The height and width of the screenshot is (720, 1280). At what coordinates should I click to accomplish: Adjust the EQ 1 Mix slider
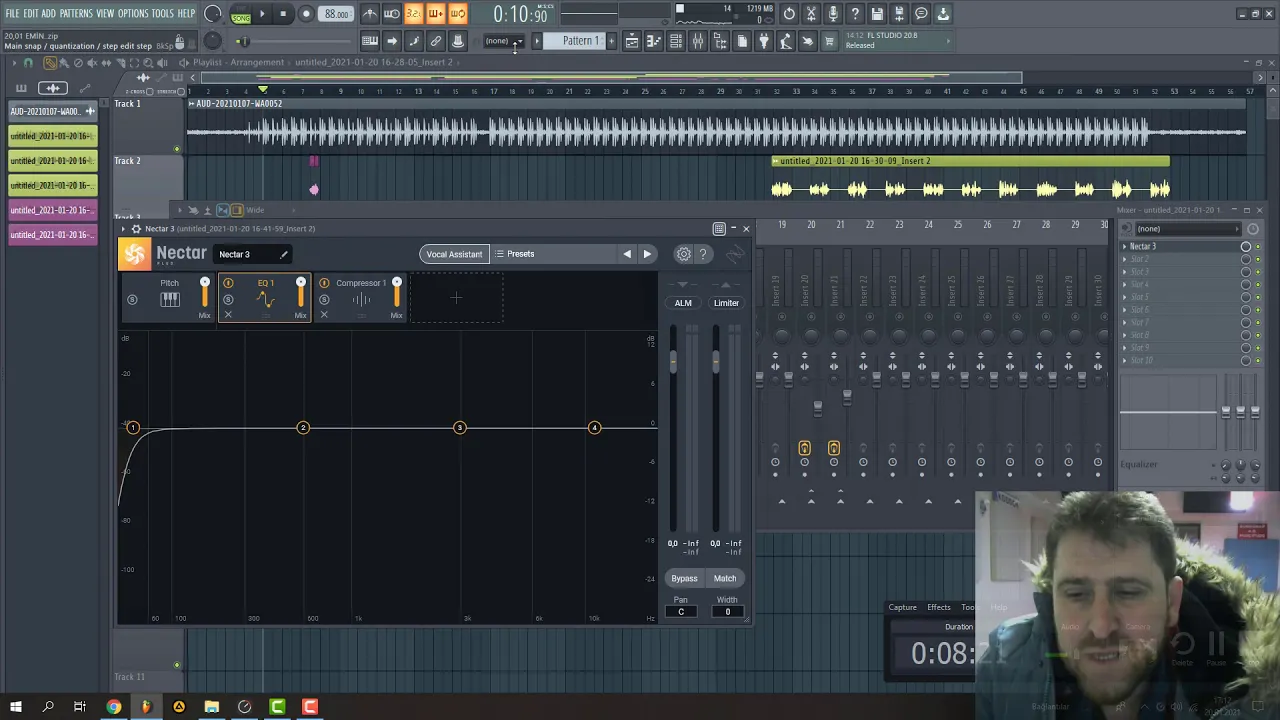(x=301, y=293)
